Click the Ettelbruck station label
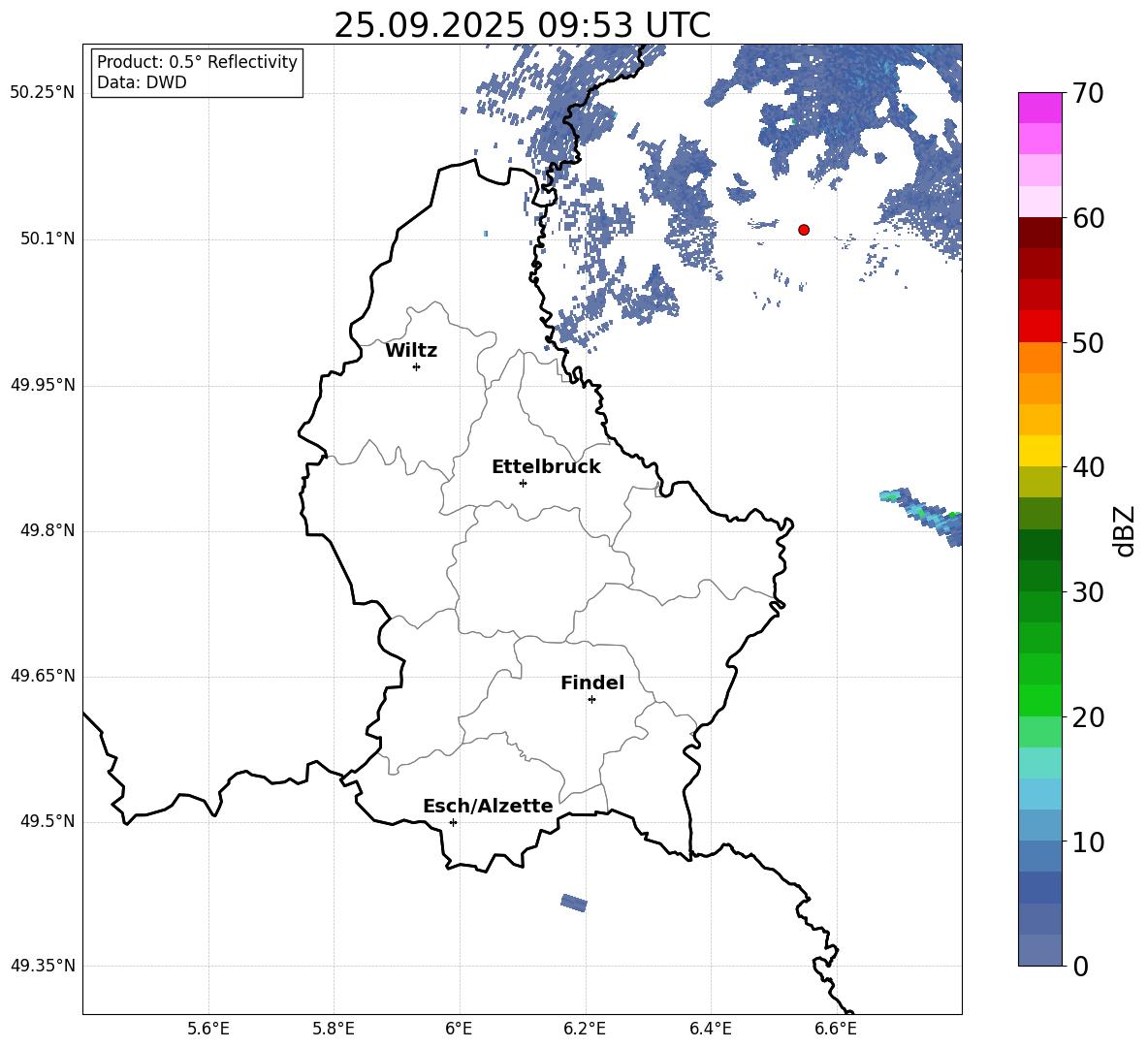 click(x=546, y=467)
